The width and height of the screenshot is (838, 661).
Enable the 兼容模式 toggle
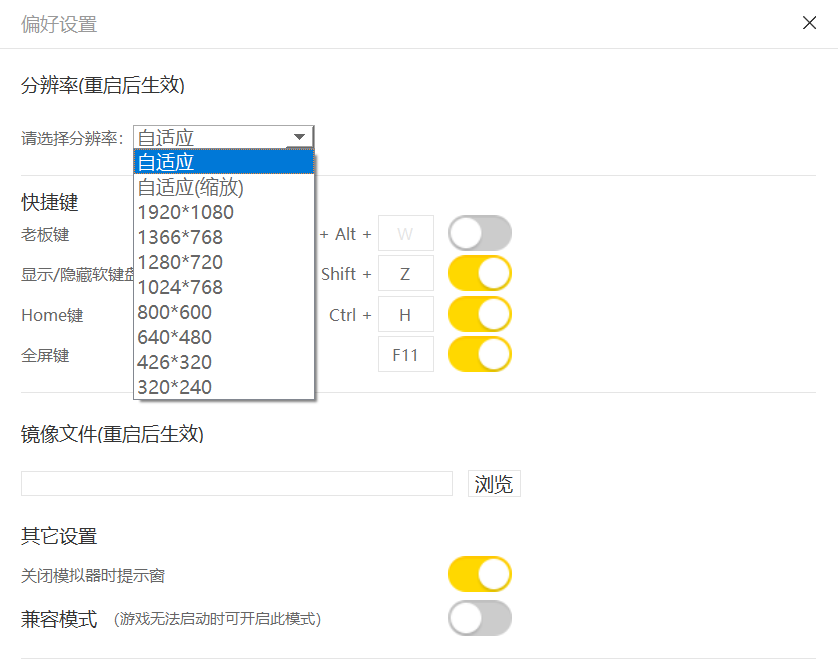[479, 618]
